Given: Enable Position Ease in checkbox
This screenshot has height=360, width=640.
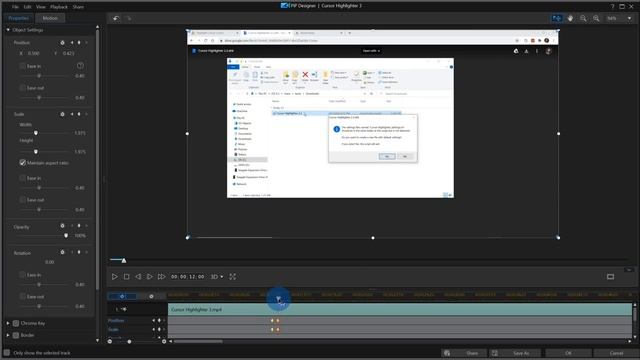Looking at the screenshot, I should click(x=22, y=66).
